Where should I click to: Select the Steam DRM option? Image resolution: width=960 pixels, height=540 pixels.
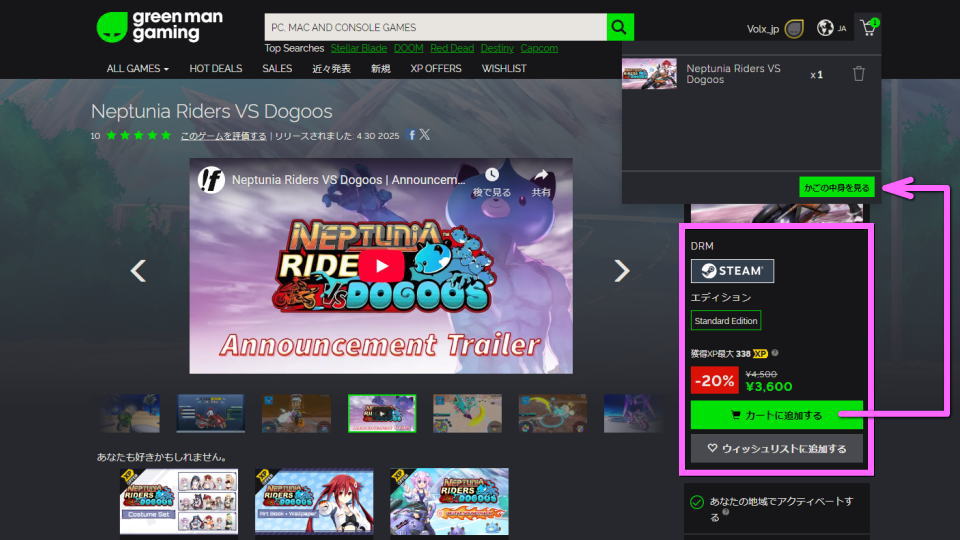pos(732,271)
